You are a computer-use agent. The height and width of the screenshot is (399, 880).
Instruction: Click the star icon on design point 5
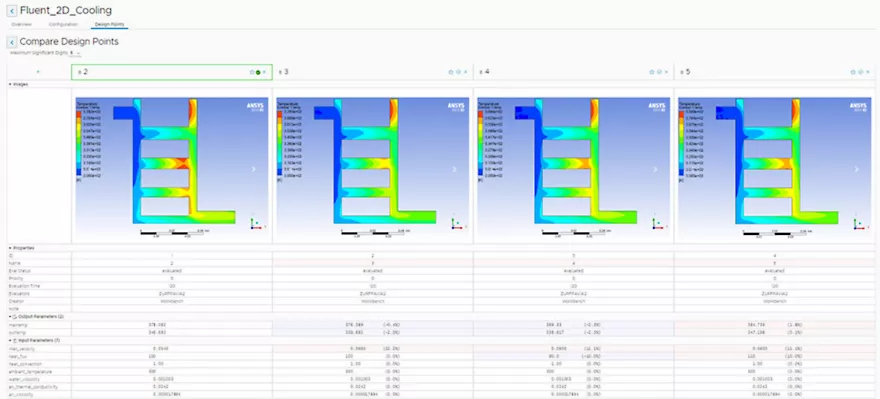(854, 72)
